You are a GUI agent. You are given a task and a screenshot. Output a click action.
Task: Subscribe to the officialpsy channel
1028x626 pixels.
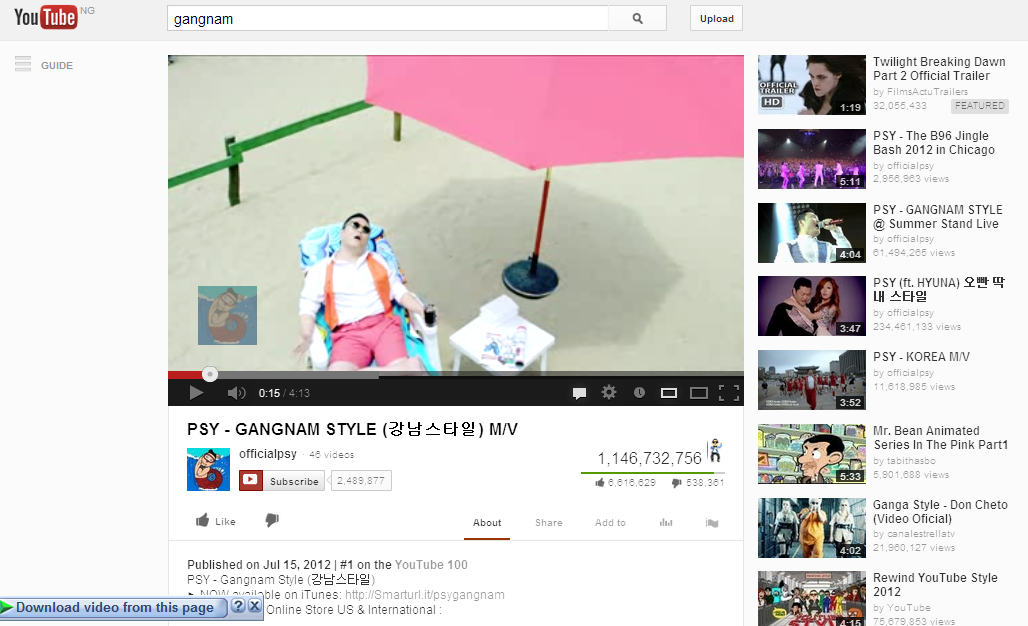[282, 481]
